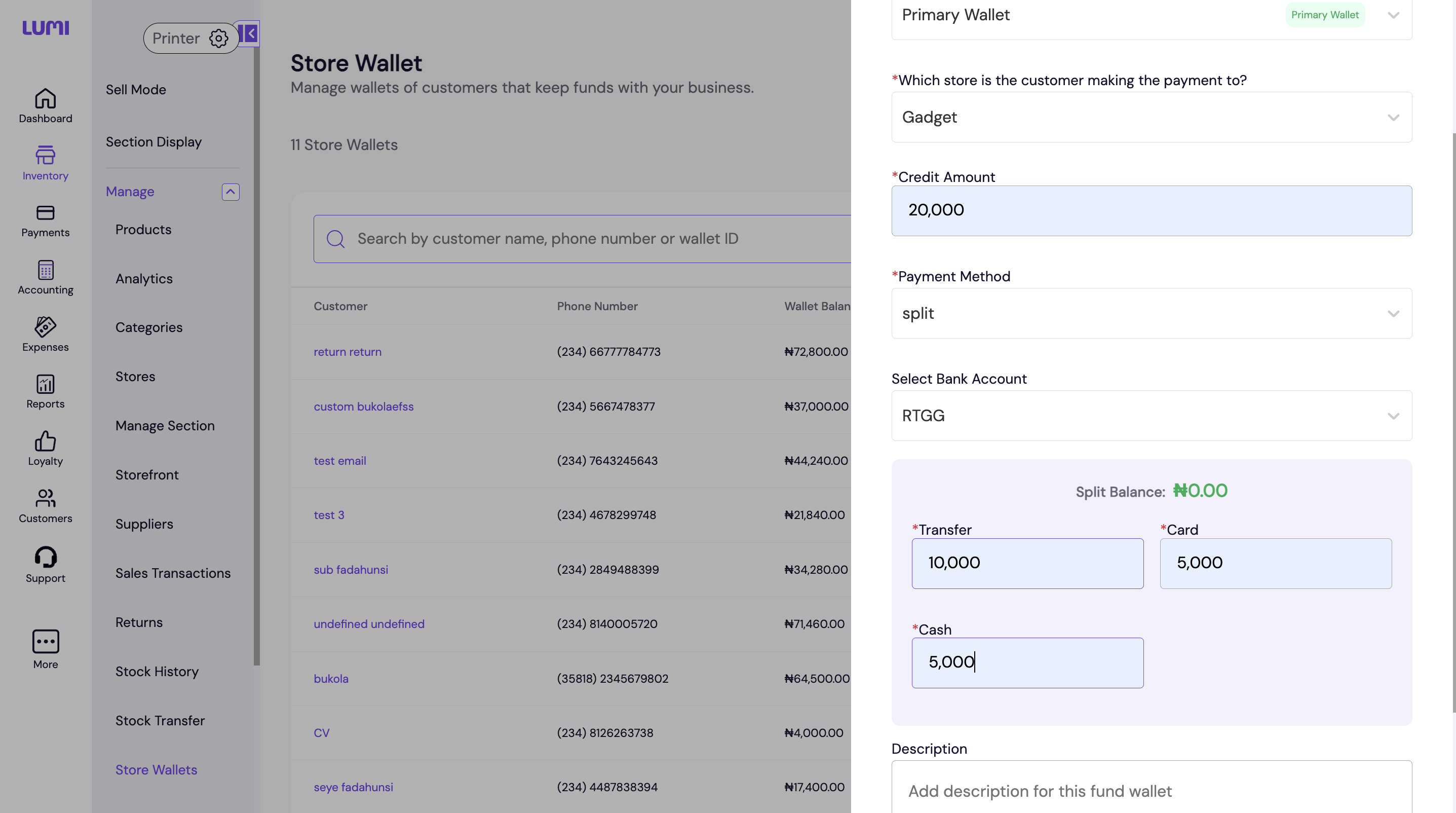Image resolution: width=1456 pixels, height=813 pixels.
Task: Open the Dashboard home icon
Action: click(x=45, y=99)
